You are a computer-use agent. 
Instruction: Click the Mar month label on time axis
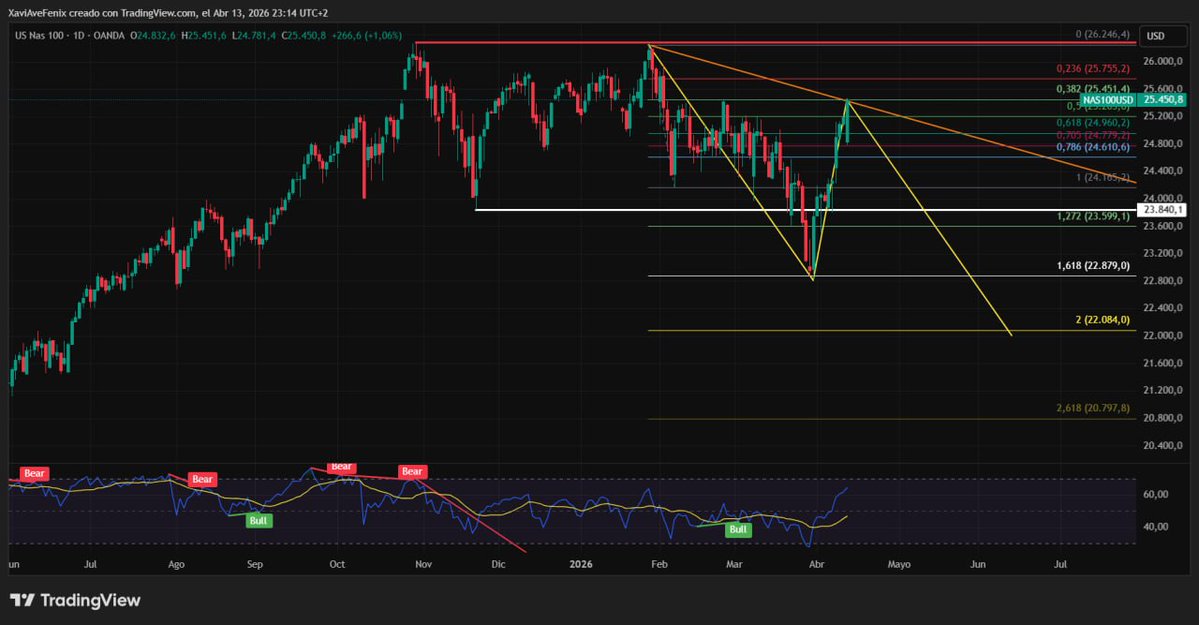tap(734, 565)
